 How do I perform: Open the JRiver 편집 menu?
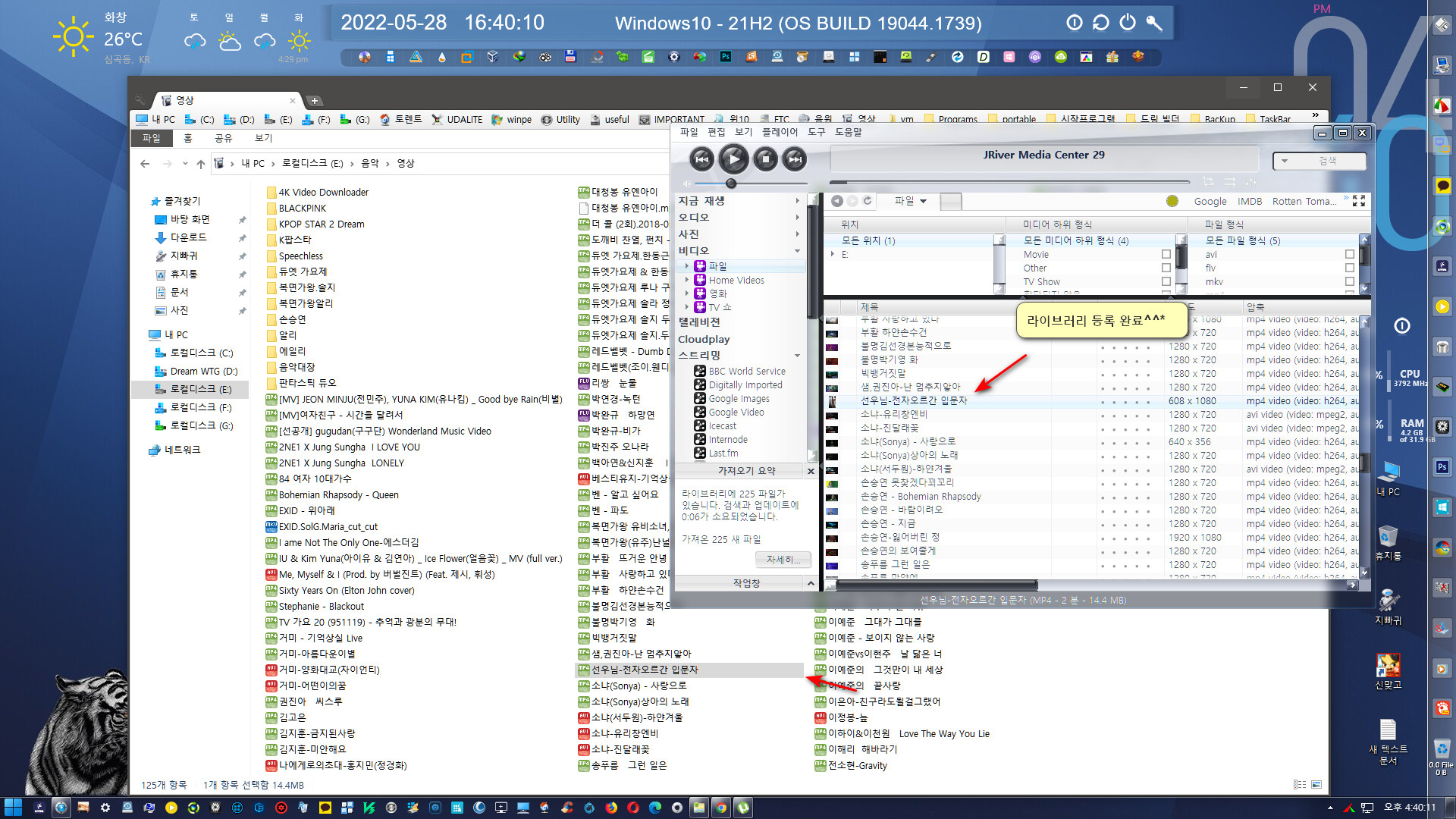pyautogui.click(x=717, y=132)
